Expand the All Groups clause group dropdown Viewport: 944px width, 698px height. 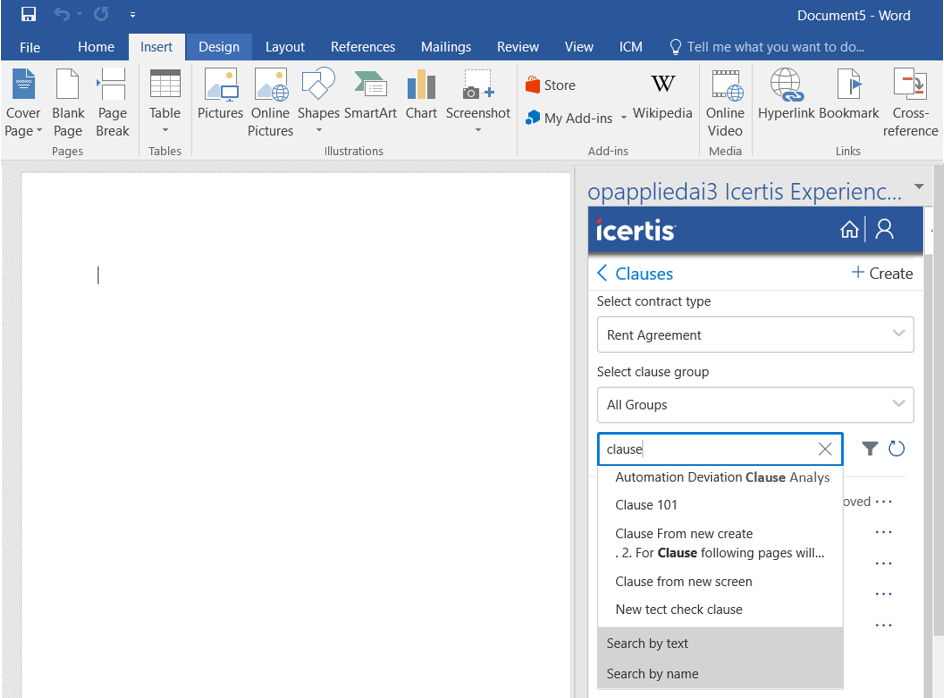[897, 405]
